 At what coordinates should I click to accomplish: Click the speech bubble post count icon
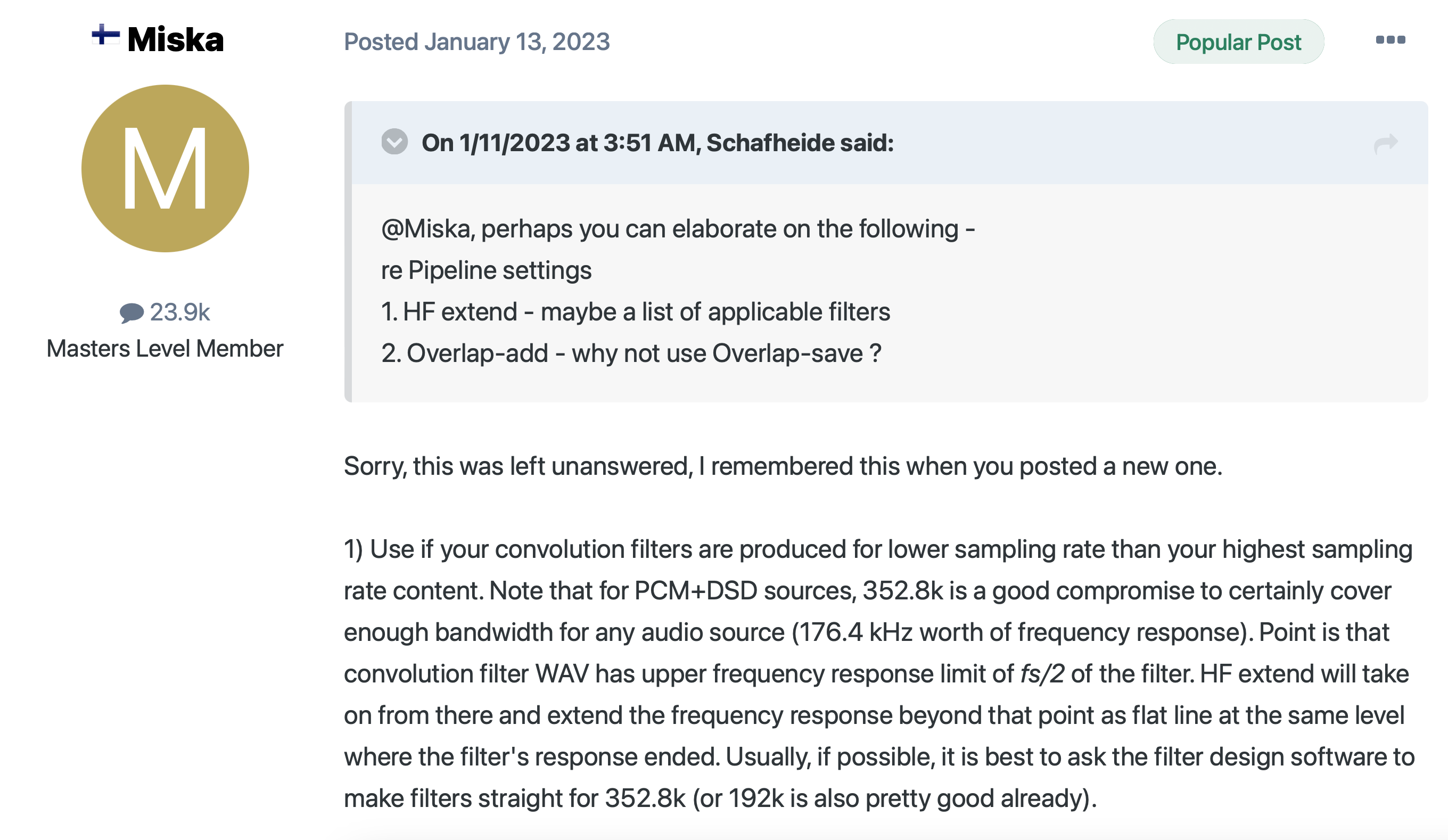coord(131,312)
